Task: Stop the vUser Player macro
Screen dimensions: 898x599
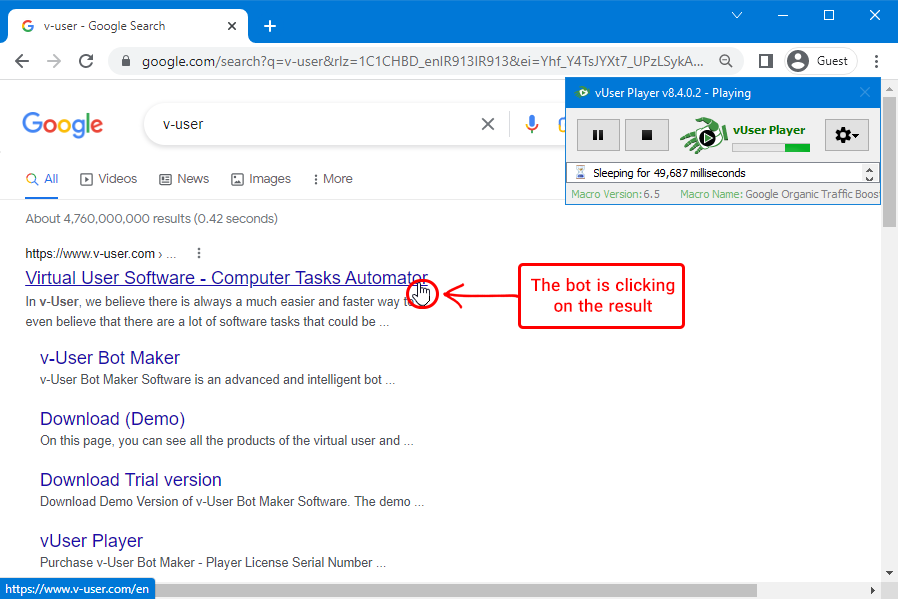Action: click(647, 135)
